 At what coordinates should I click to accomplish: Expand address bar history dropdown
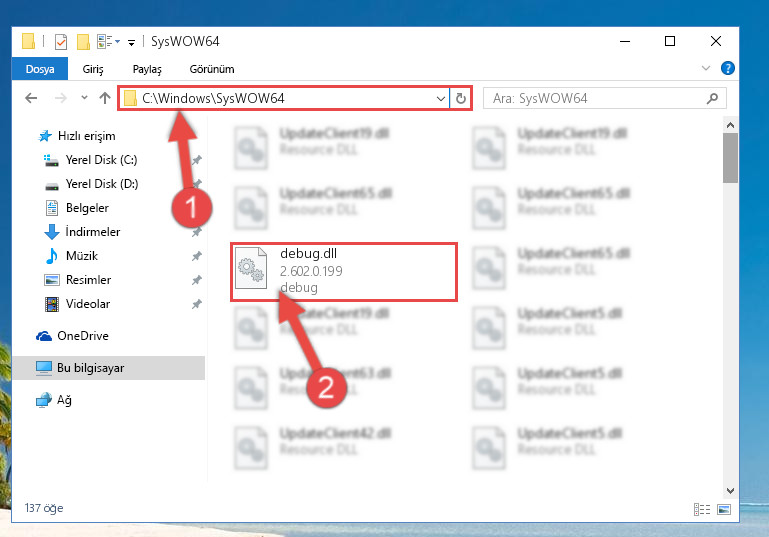click(441, 99)
